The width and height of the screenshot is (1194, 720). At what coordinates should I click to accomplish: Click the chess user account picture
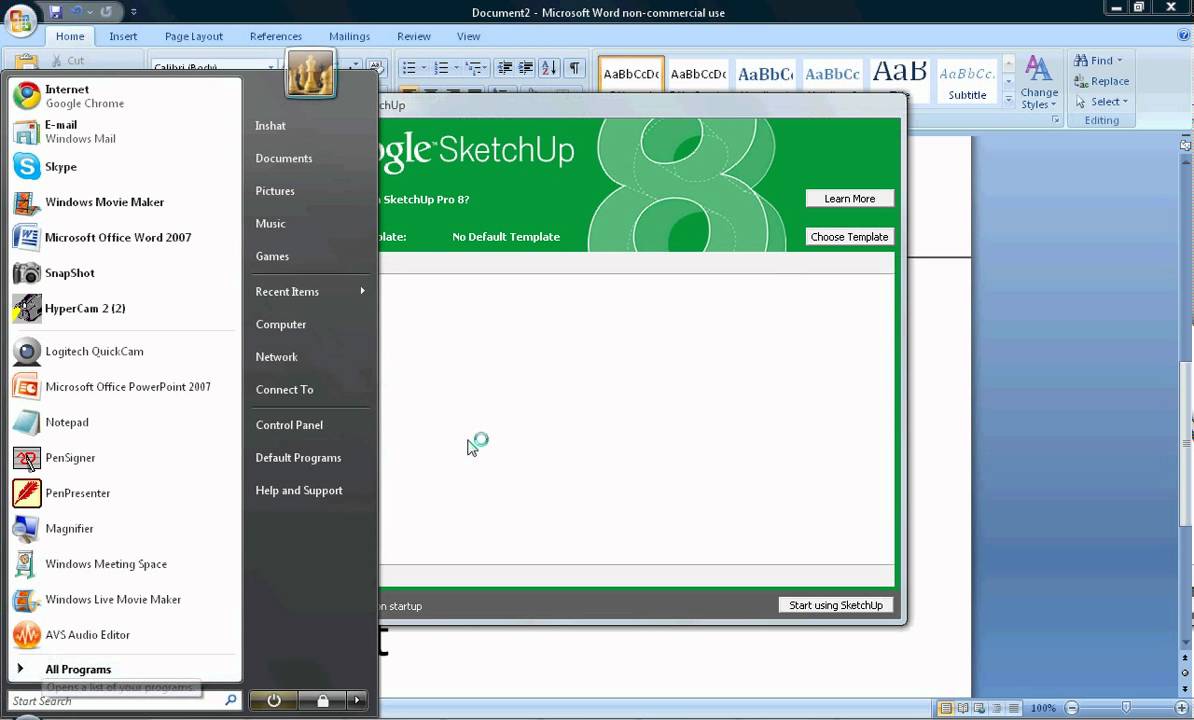click(x=310, y=74)
